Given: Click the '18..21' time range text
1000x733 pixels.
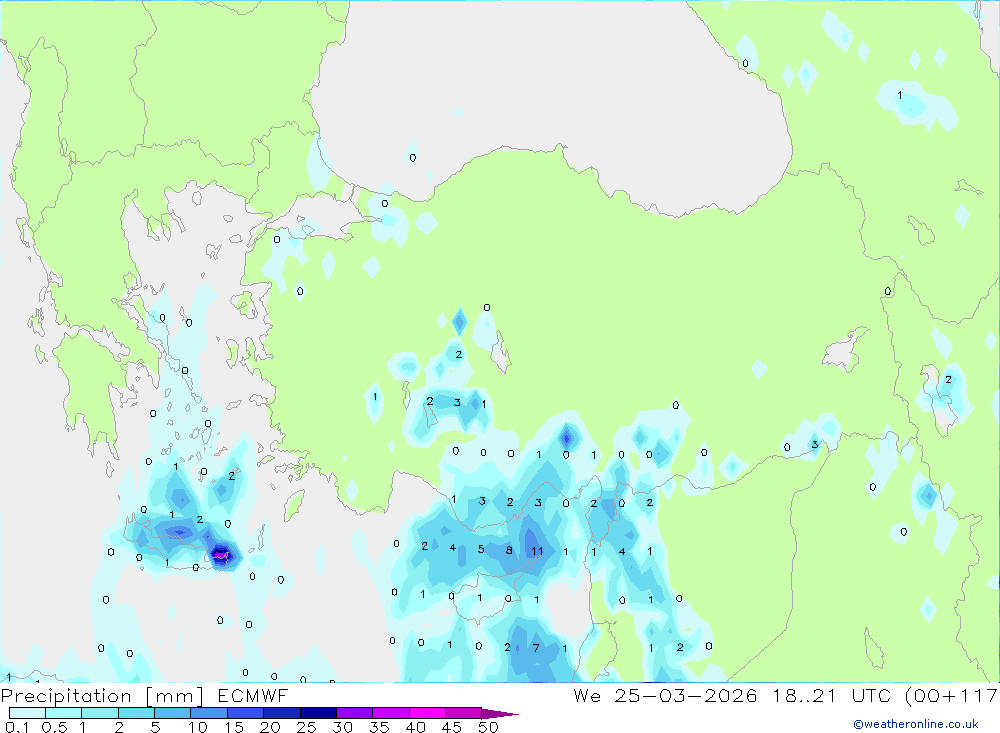Looking at the screenshot, I should click(804, 695).
